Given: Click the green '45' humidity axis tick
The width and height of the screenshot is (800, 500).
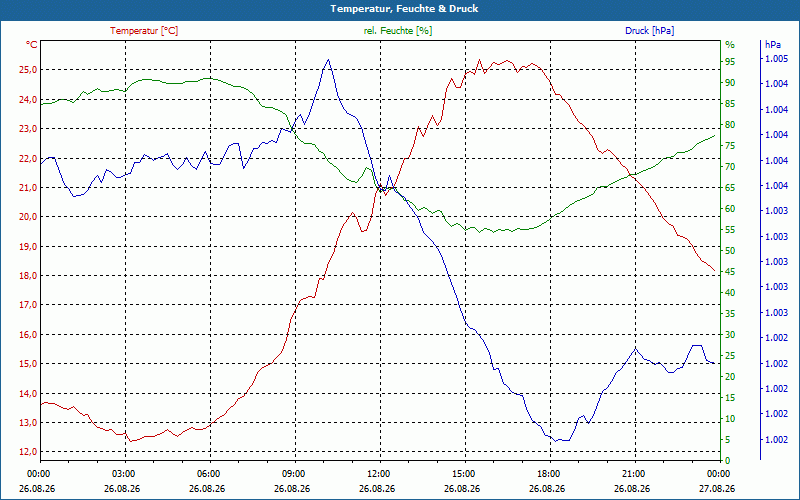Looking at the screenshot, I should pos(730,272).
